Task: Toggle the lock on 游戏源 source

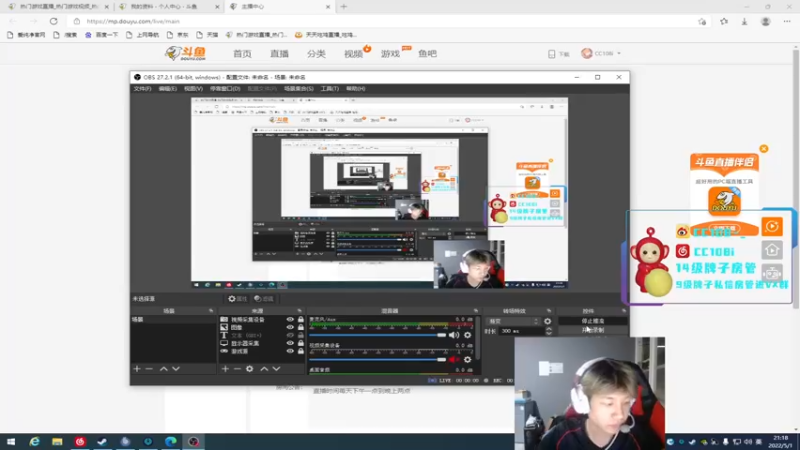Action: click(x=301, y=351)
